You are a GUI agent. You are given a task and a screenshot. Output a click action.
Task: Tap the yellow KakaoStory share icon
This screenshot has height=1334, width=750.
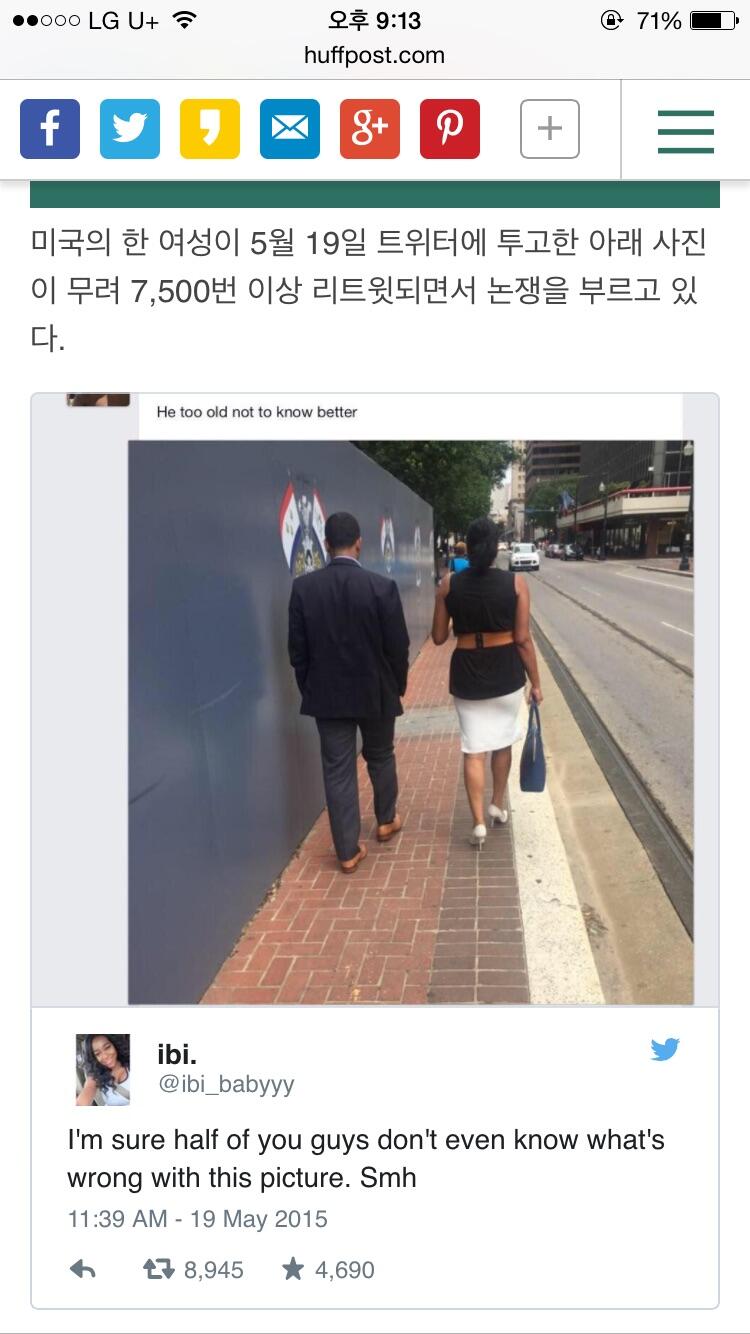tap(210, 129)
